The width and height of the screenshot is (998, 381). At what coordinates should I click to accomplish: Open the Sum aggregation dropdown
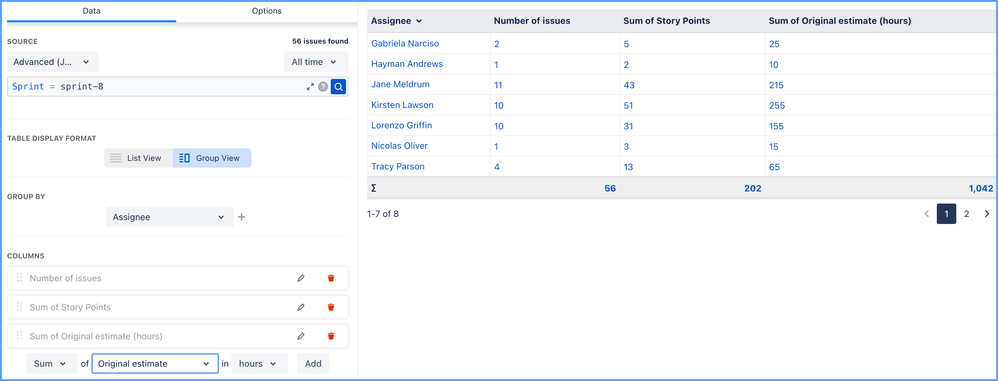(52, 364)
